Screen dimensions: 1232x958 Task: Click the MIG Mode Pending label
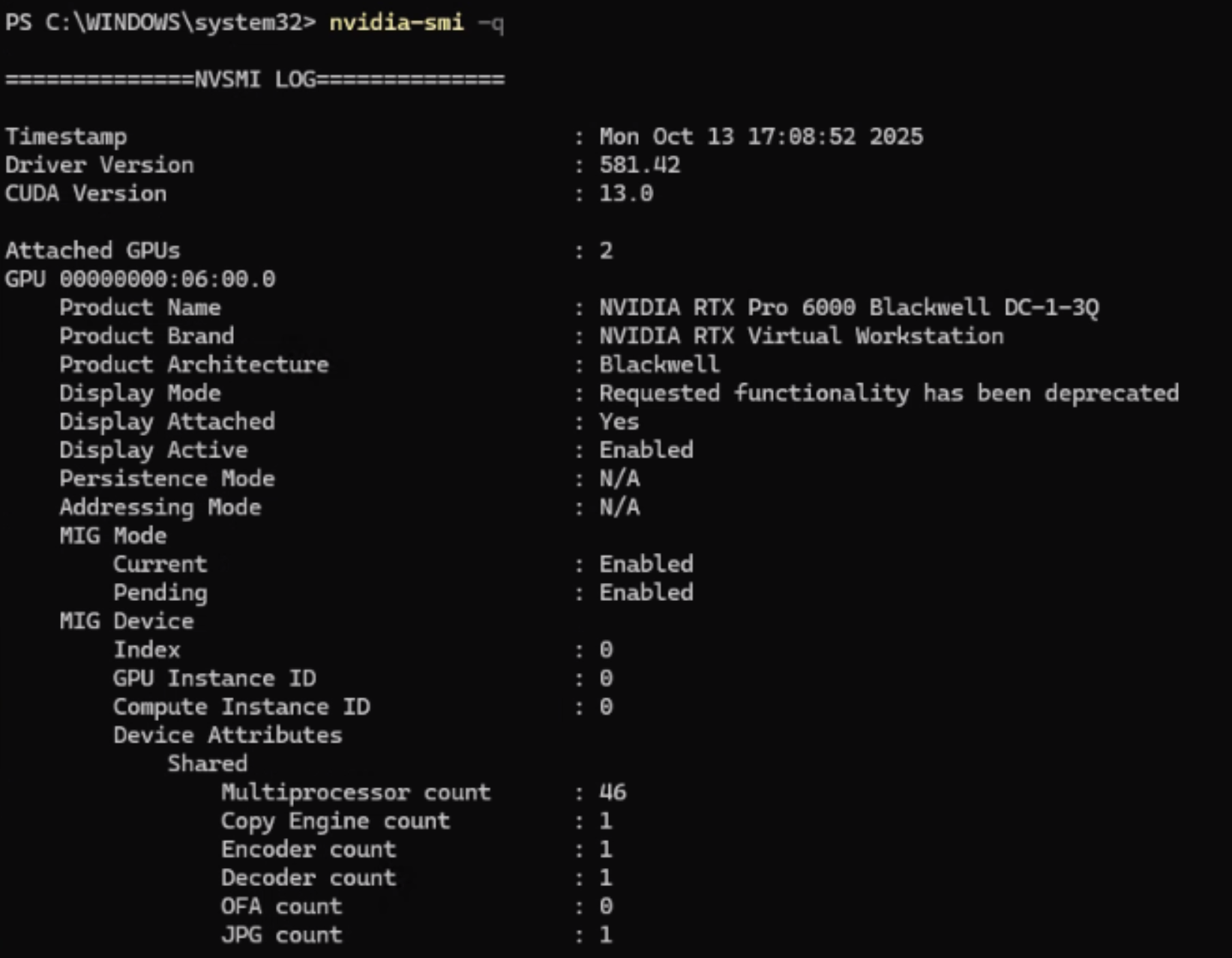[160, 593]
